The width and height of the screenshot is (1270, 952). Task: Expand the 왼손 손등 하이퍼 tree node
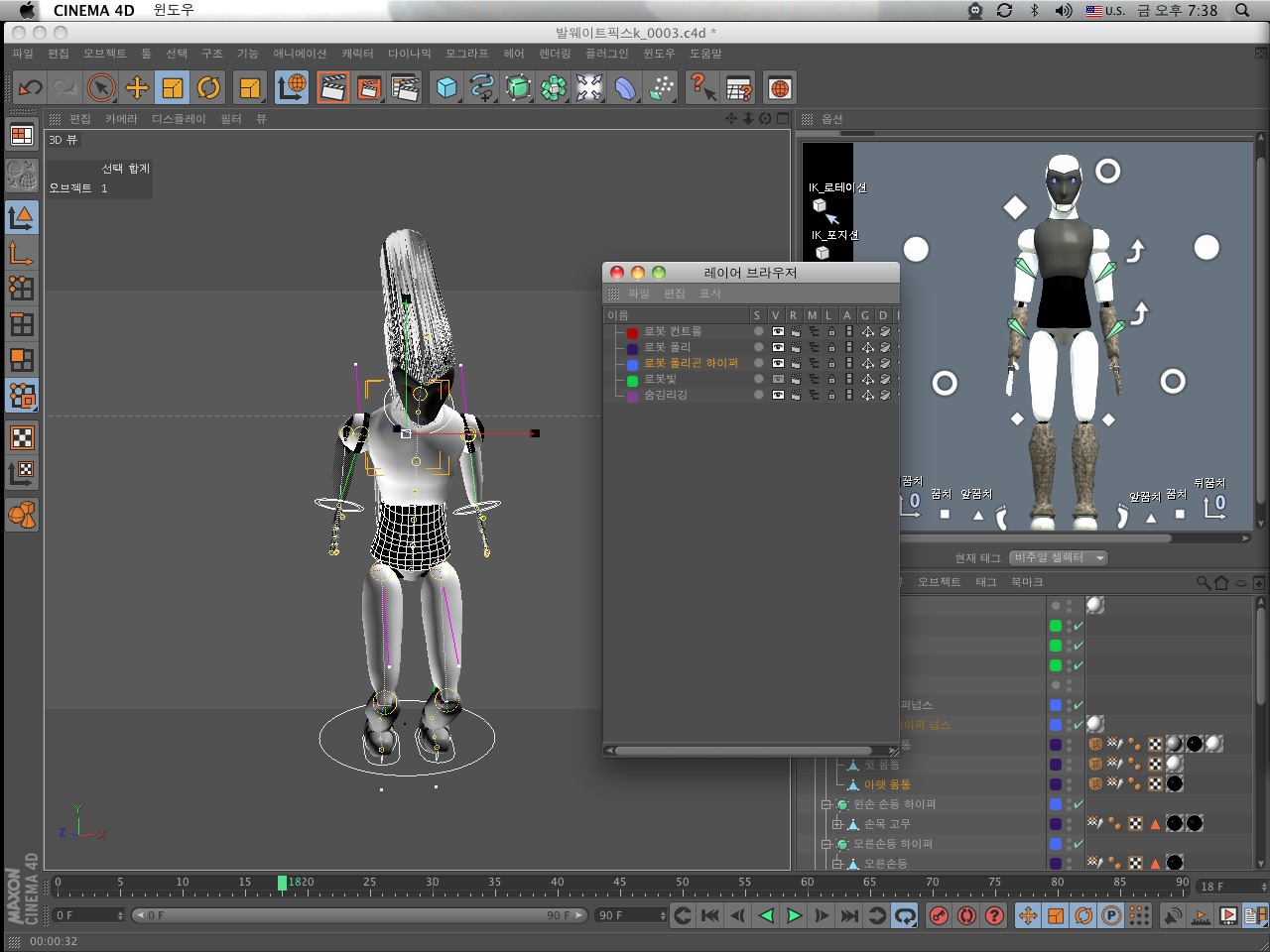pyautogui.click(x=825, y=804)
